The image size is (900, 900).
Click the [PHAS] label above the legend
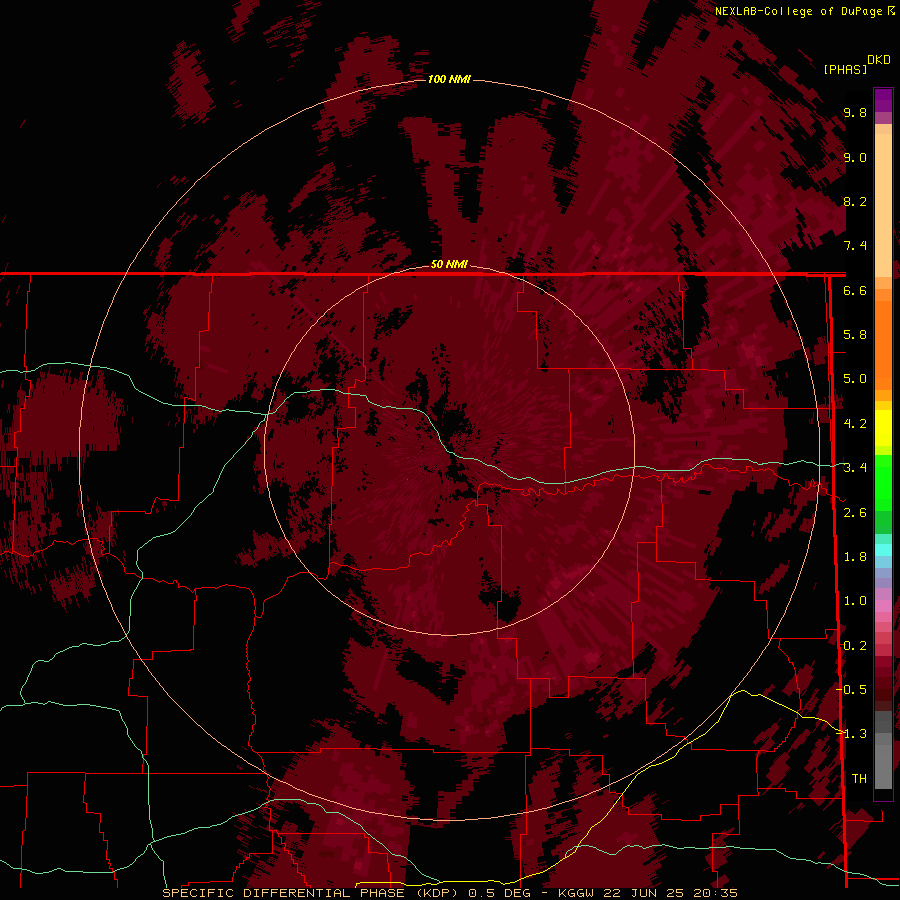tap(845, 69)
